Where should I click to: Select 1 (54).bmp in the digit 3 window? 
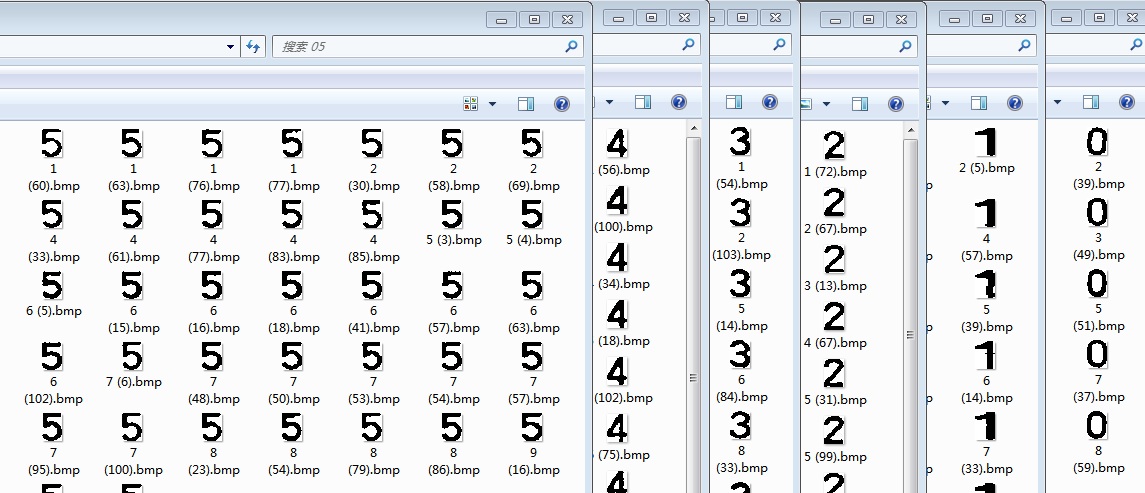tap(740, 141)
